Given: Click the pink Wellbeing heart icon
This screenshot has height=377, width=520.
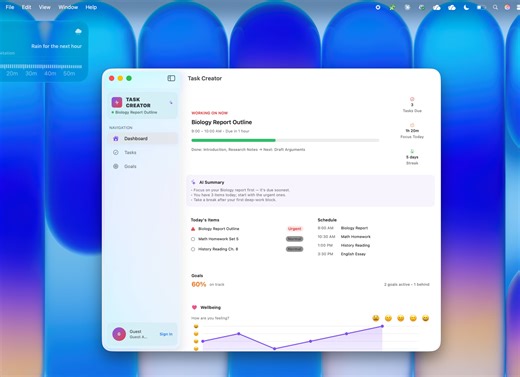Looking at the screenshot, I should point(194,307).
